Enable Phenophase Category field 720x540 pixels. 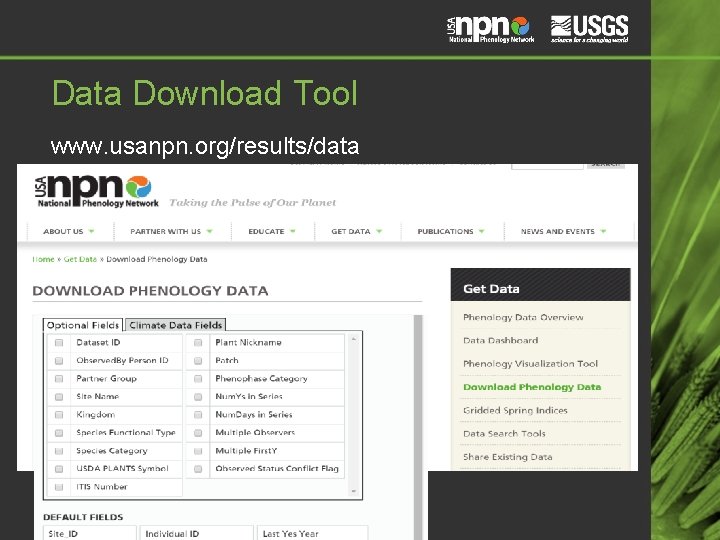pyautogui.click(x=198, y=379)
